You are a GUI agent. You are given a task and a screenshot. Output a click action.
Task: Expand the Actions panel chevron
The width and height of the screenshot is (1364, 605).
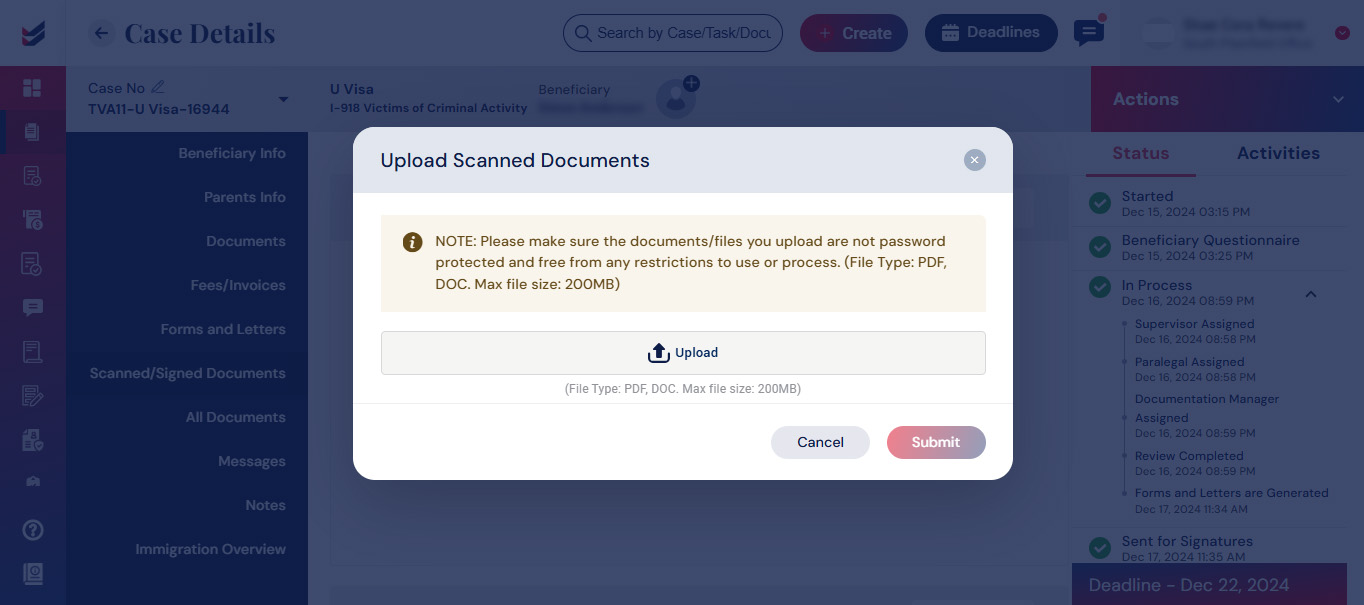pyautogui.click(x=1338, y=99)
